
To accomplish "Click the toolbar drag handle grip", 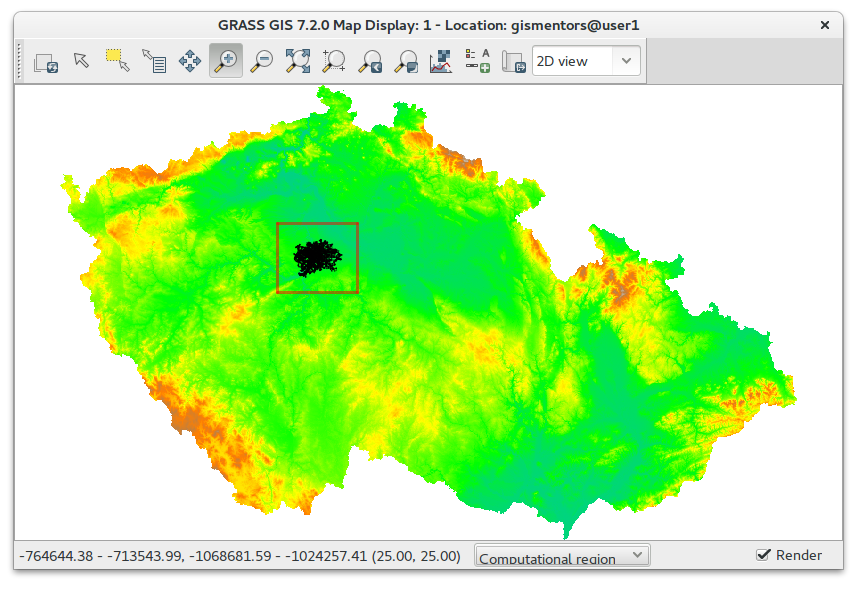I will click(x=20, y=61).
